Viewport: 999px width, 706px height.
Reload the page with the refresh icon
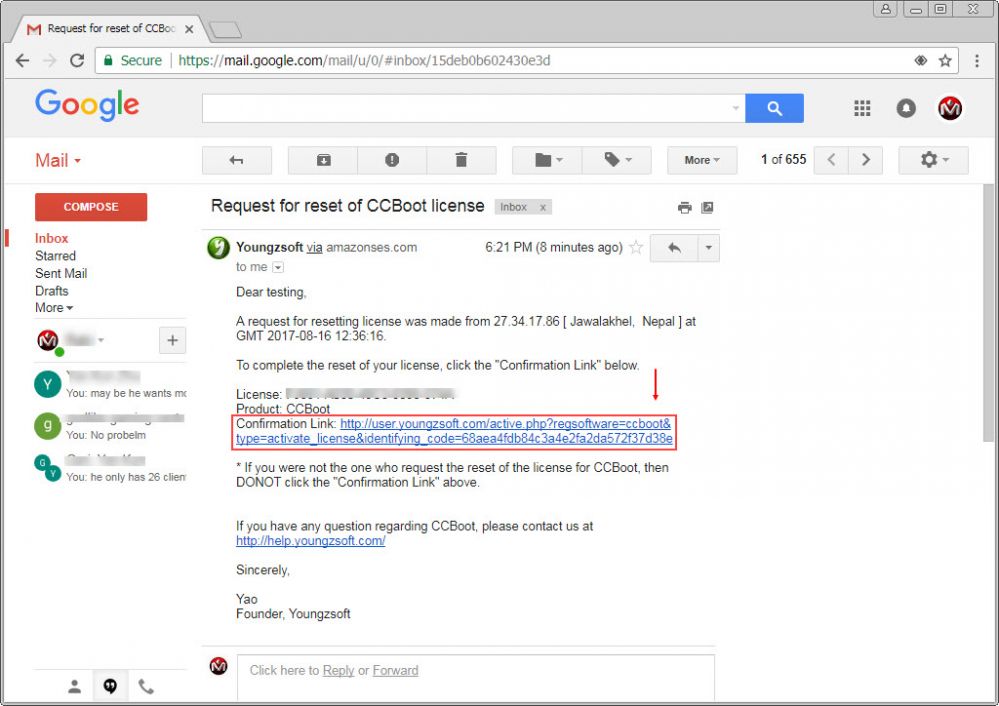(x=77, y=61)
